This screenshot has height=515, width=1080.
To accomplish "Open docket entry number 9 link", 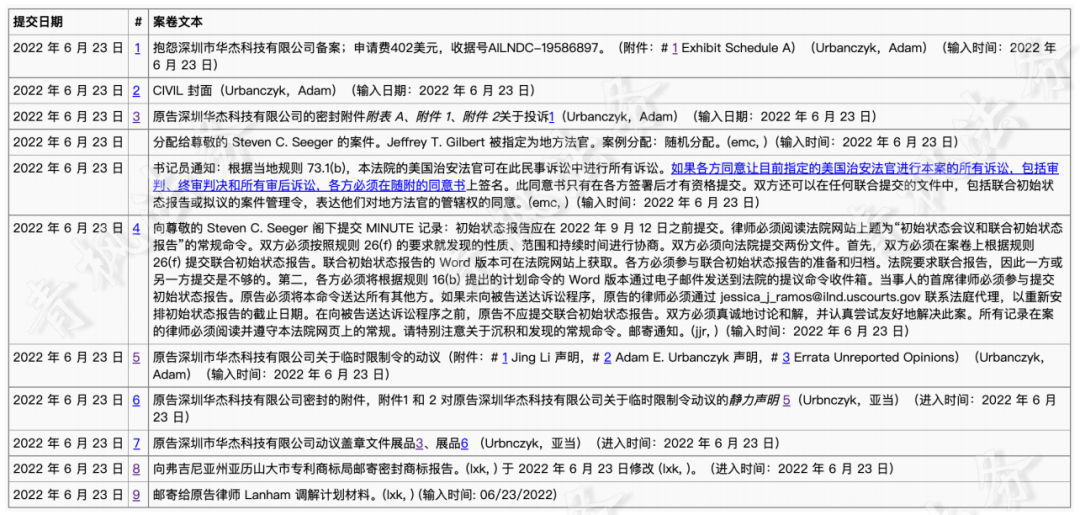I will coord(137,494).
